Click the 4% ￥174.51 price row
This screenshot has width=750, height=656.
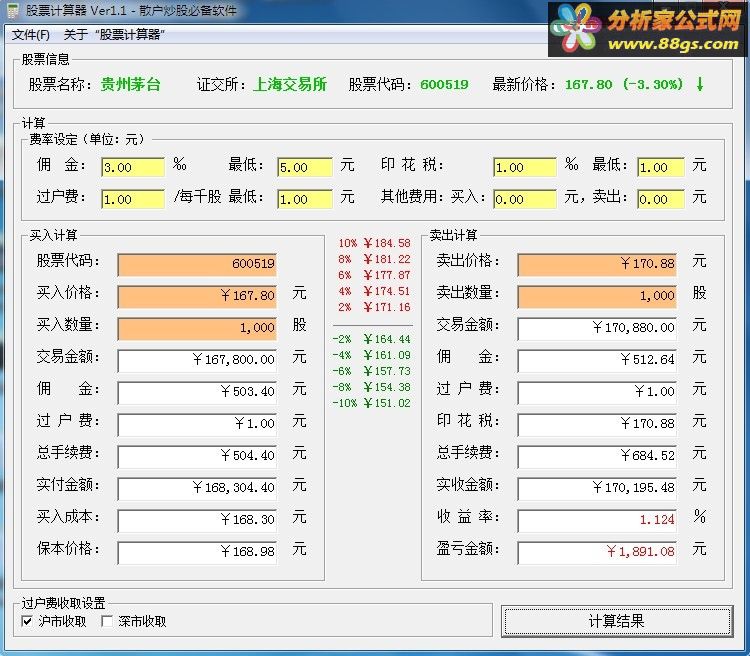(374, 291)
